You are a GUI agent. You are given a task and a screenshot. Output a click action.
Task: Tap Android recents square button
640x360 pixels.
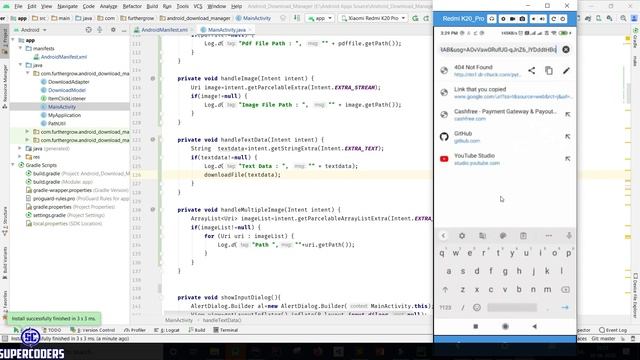click(476, 326)
